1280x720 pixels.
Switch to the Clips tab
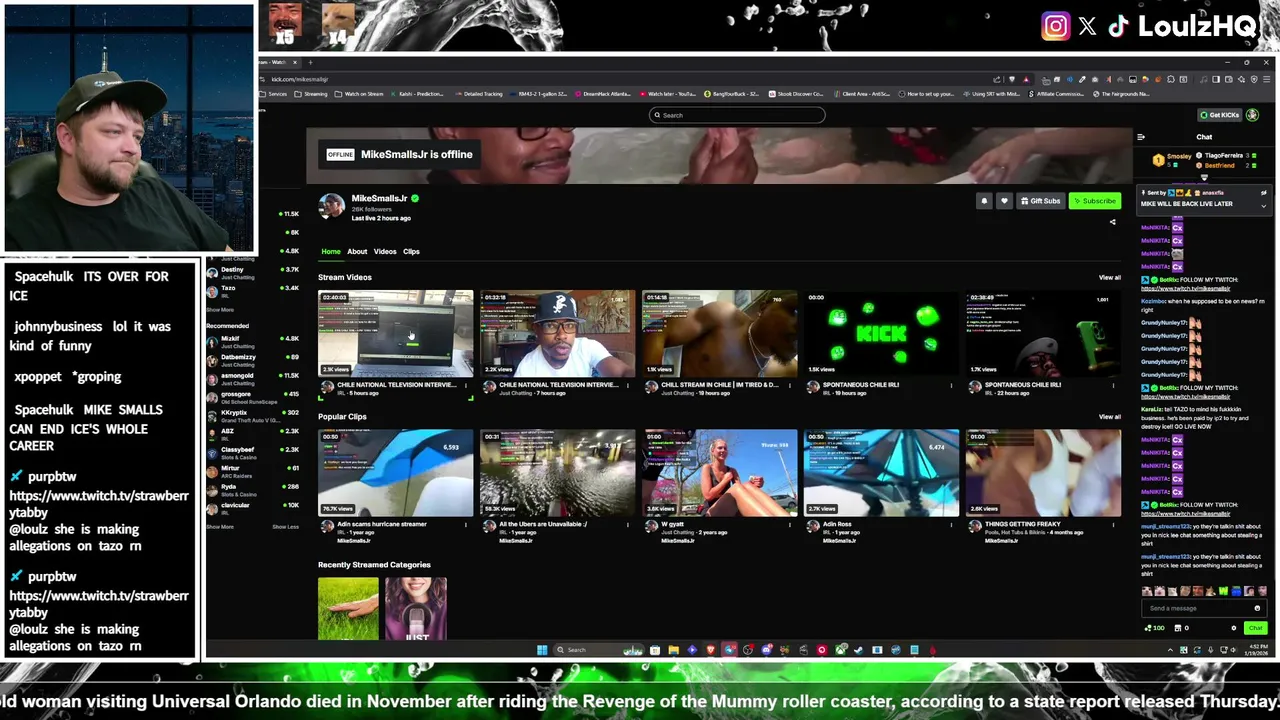tap(411, 252)
